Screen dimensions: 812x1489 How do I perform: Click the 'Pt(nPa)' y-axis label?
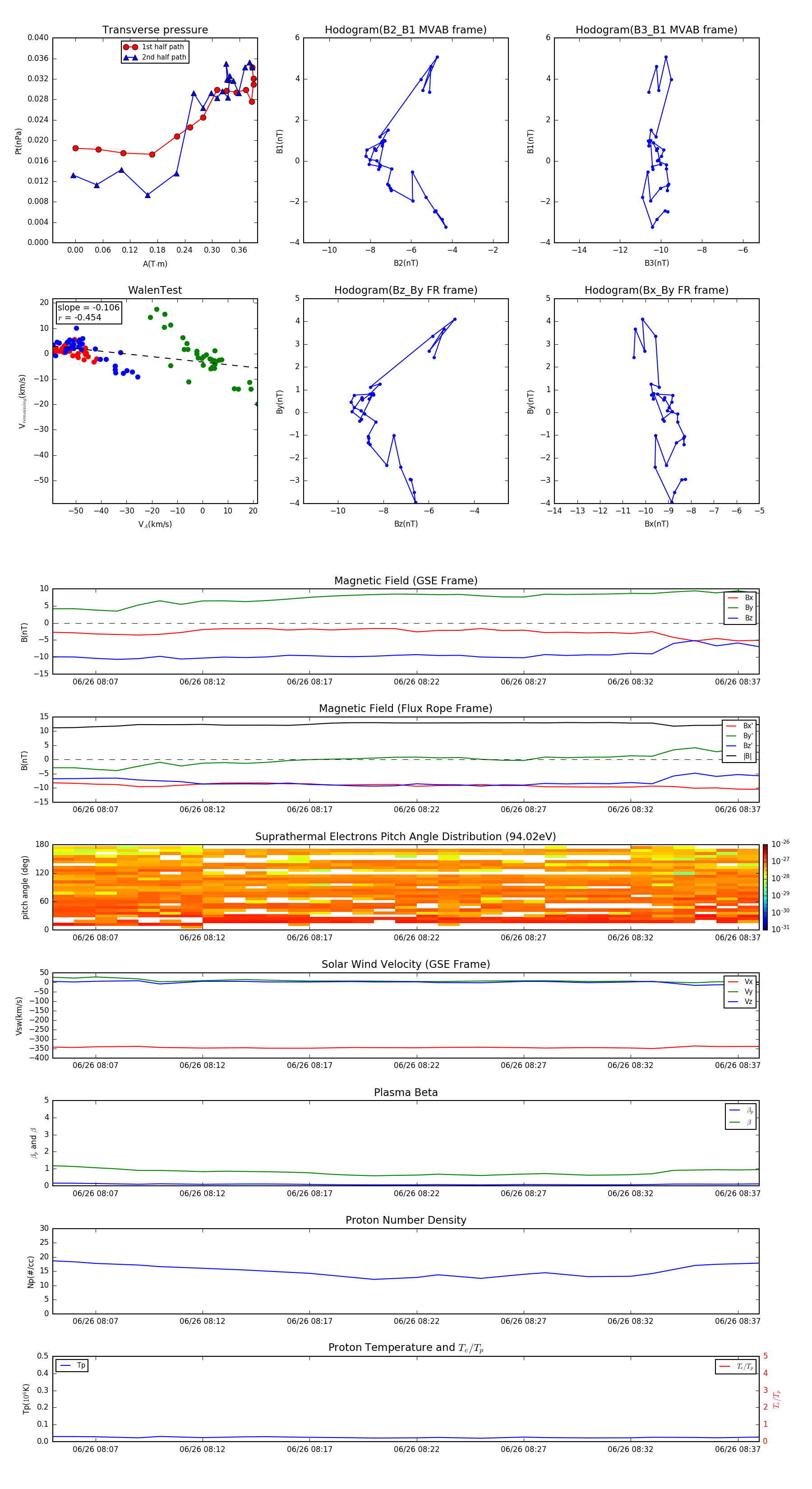point(18,141)
